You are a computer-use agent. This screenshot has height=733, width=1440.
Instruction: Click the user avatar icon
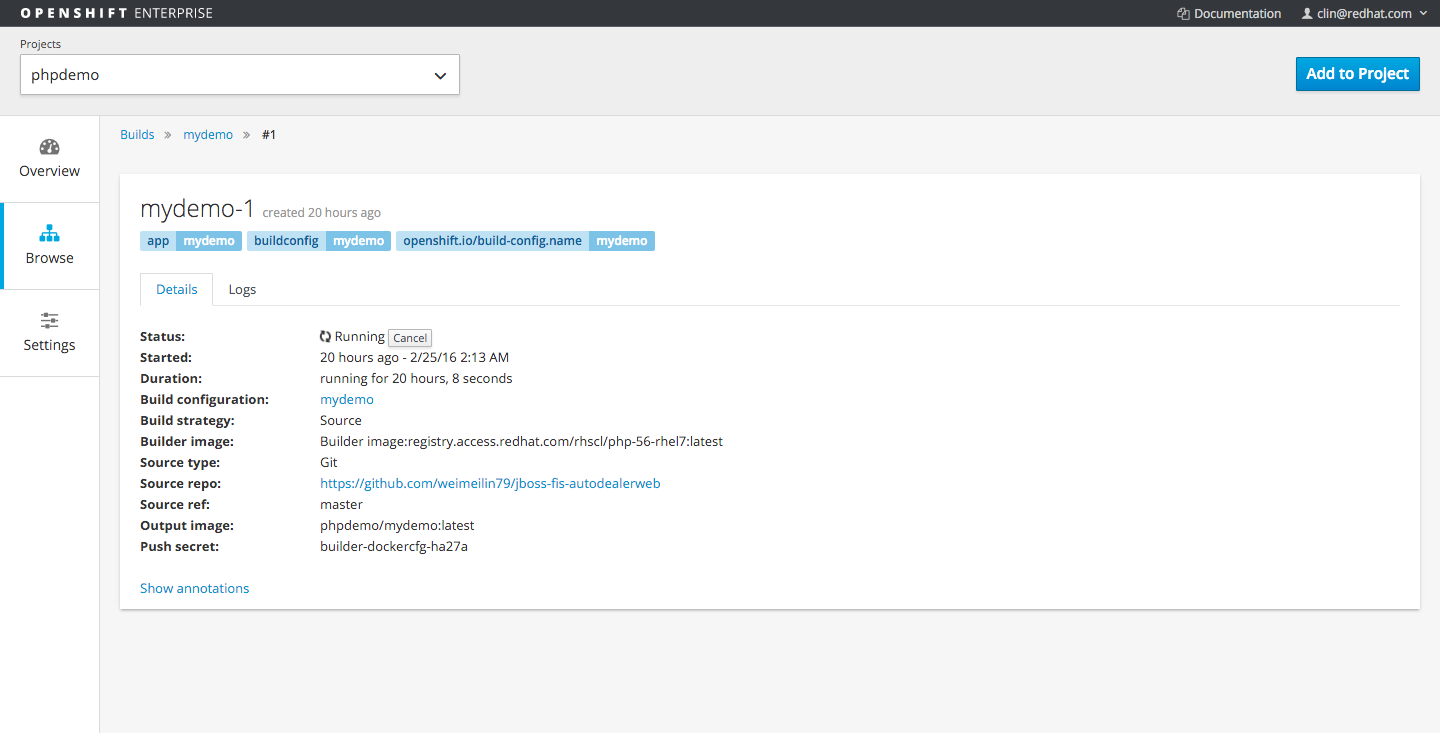[x=1306, y=14]
